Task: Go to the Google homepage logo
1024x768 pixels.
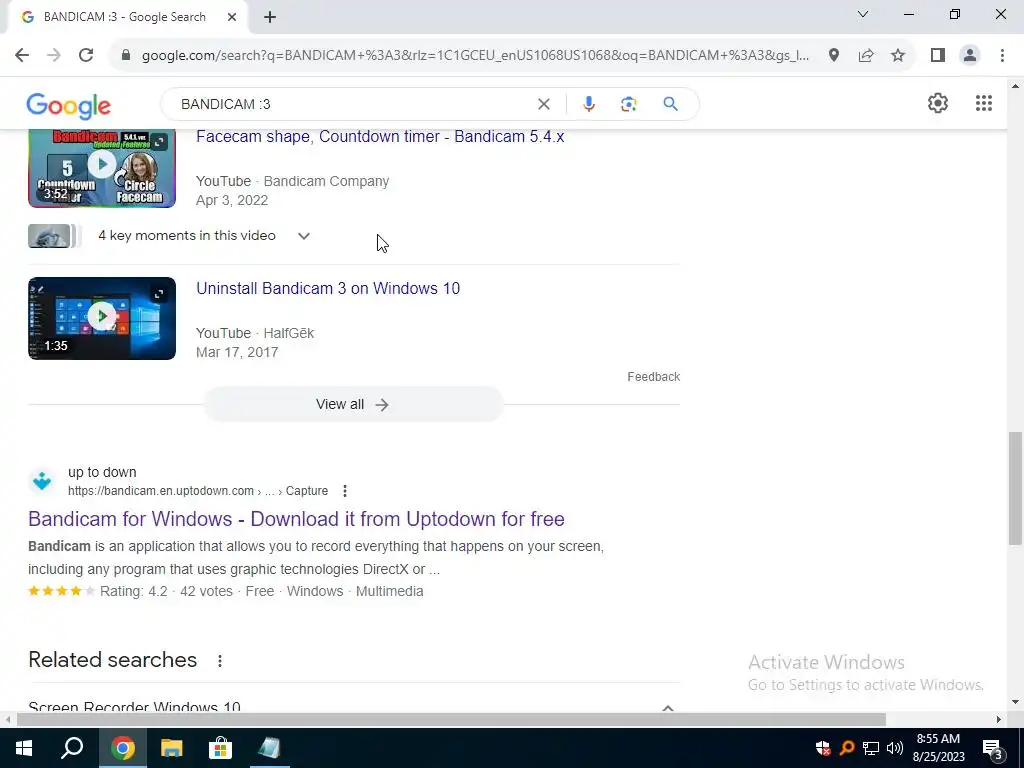Action: tap(69, 106)
